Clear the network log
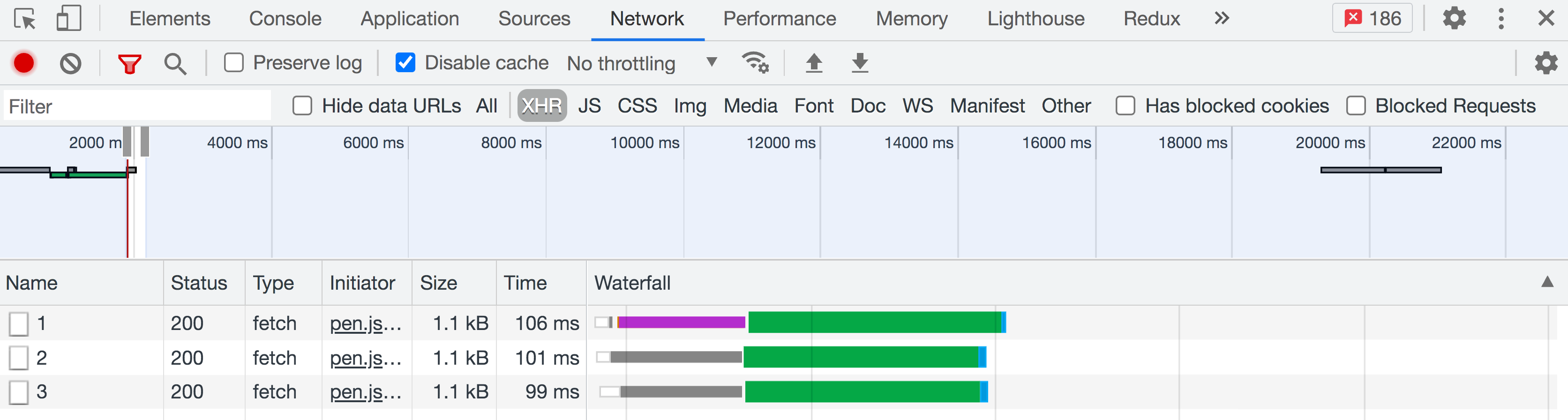The width and height of the screenshot is (1568, 420). [x=71, y=63]
